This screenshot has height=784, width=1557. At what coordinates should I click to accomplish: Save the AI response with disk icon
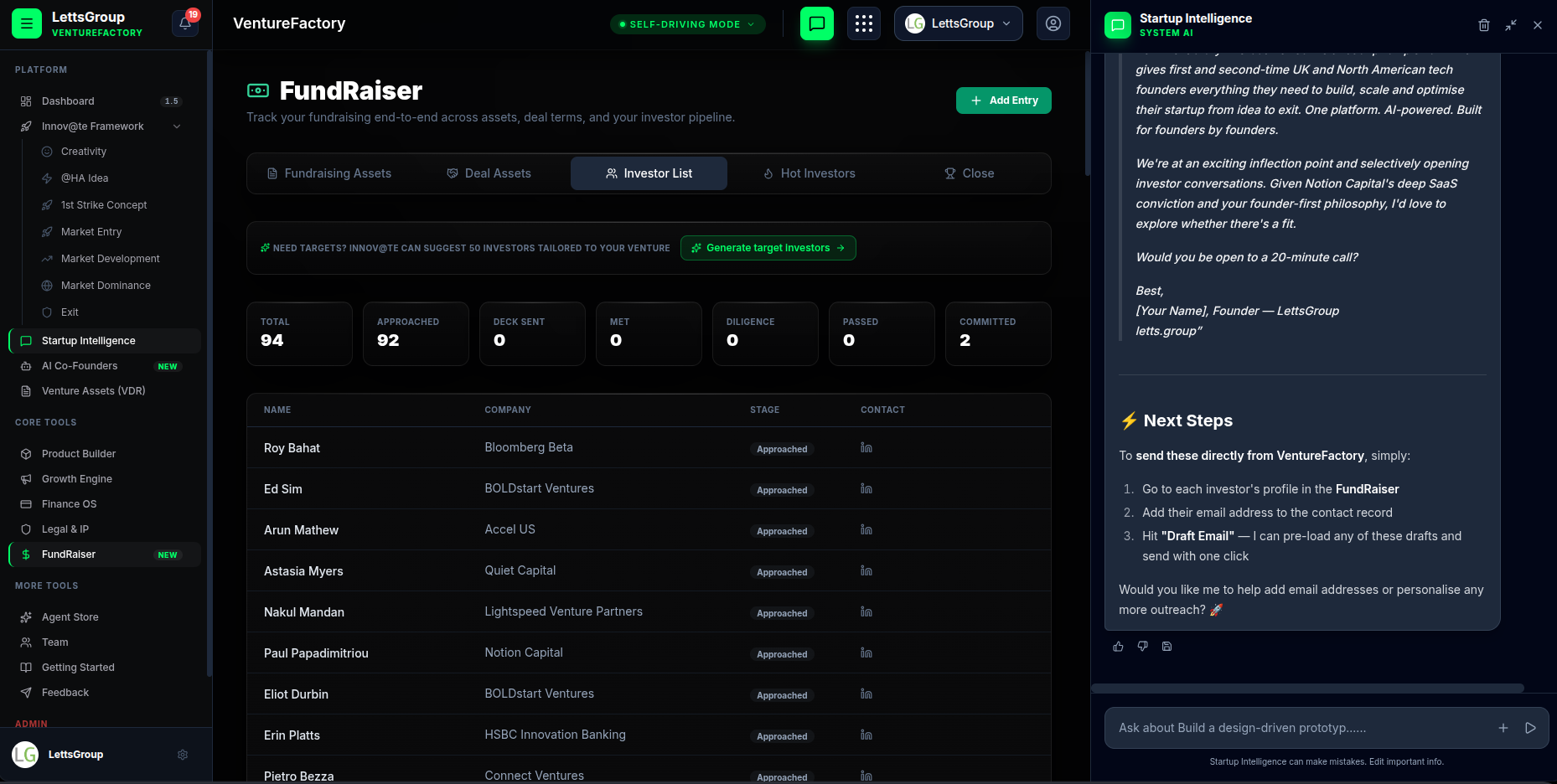point(1166,647)
